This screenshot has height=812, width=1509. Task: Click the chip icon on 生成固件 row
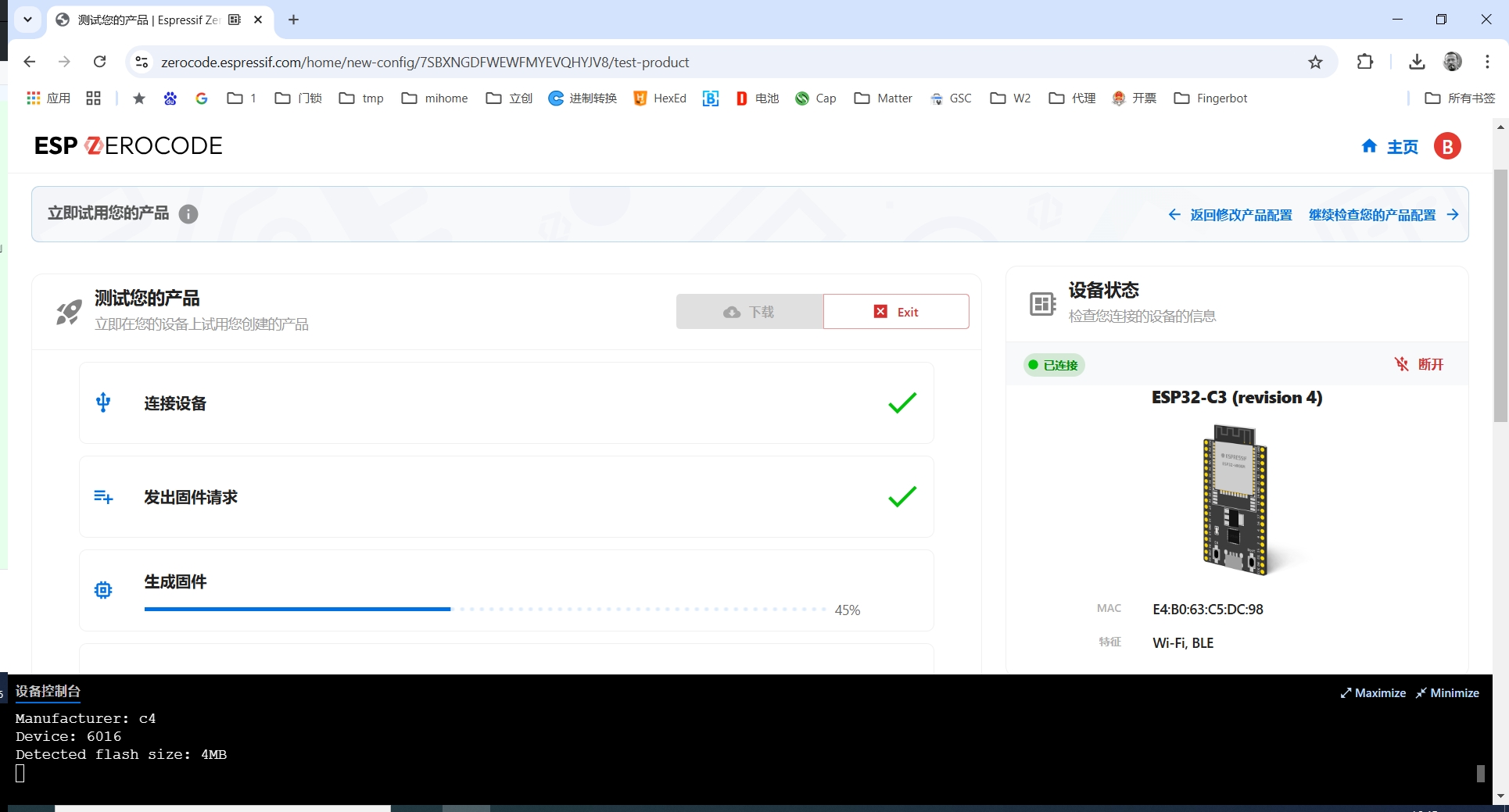[103, 590]
